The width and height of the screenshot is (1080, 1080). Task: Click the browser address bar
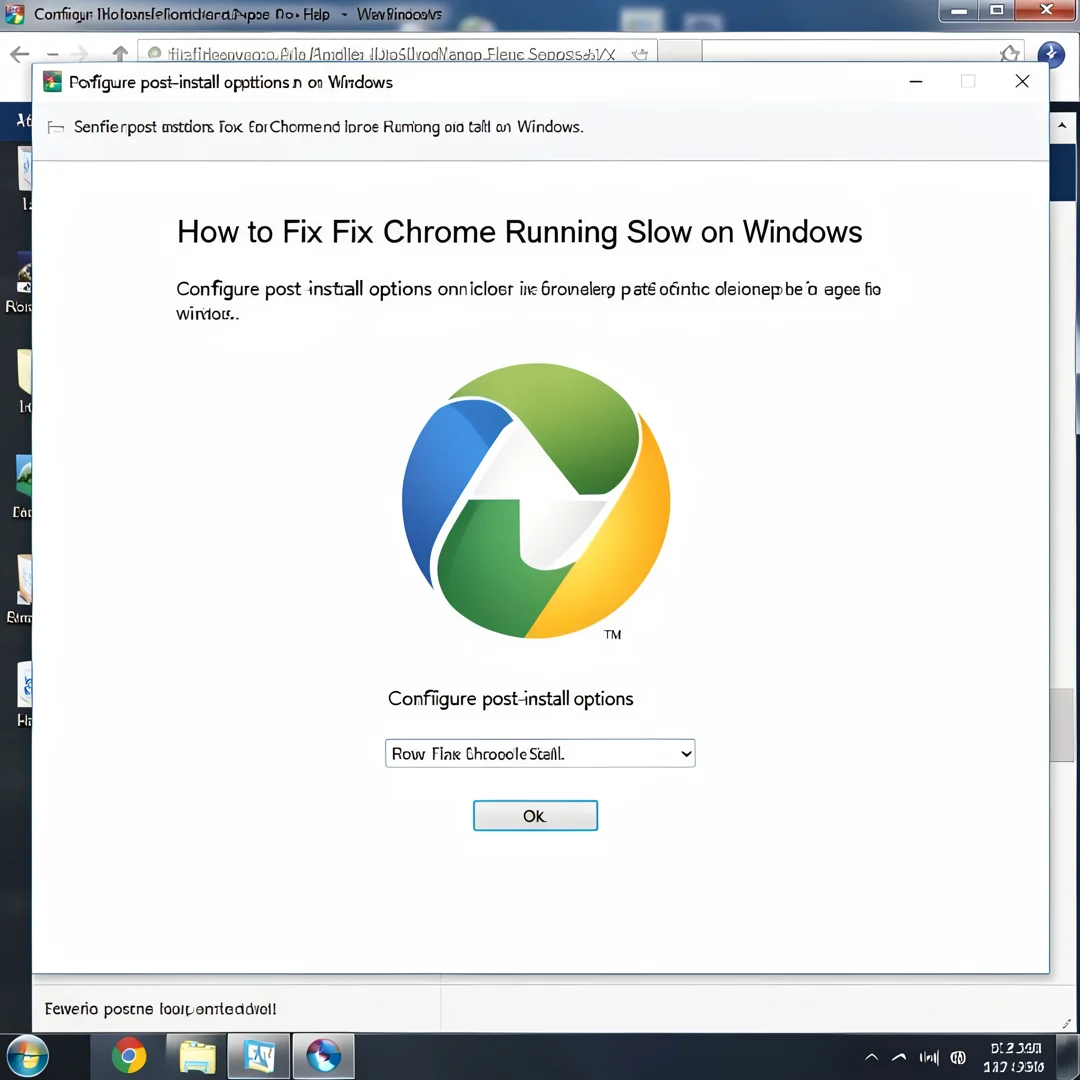[x=397, y=54]
